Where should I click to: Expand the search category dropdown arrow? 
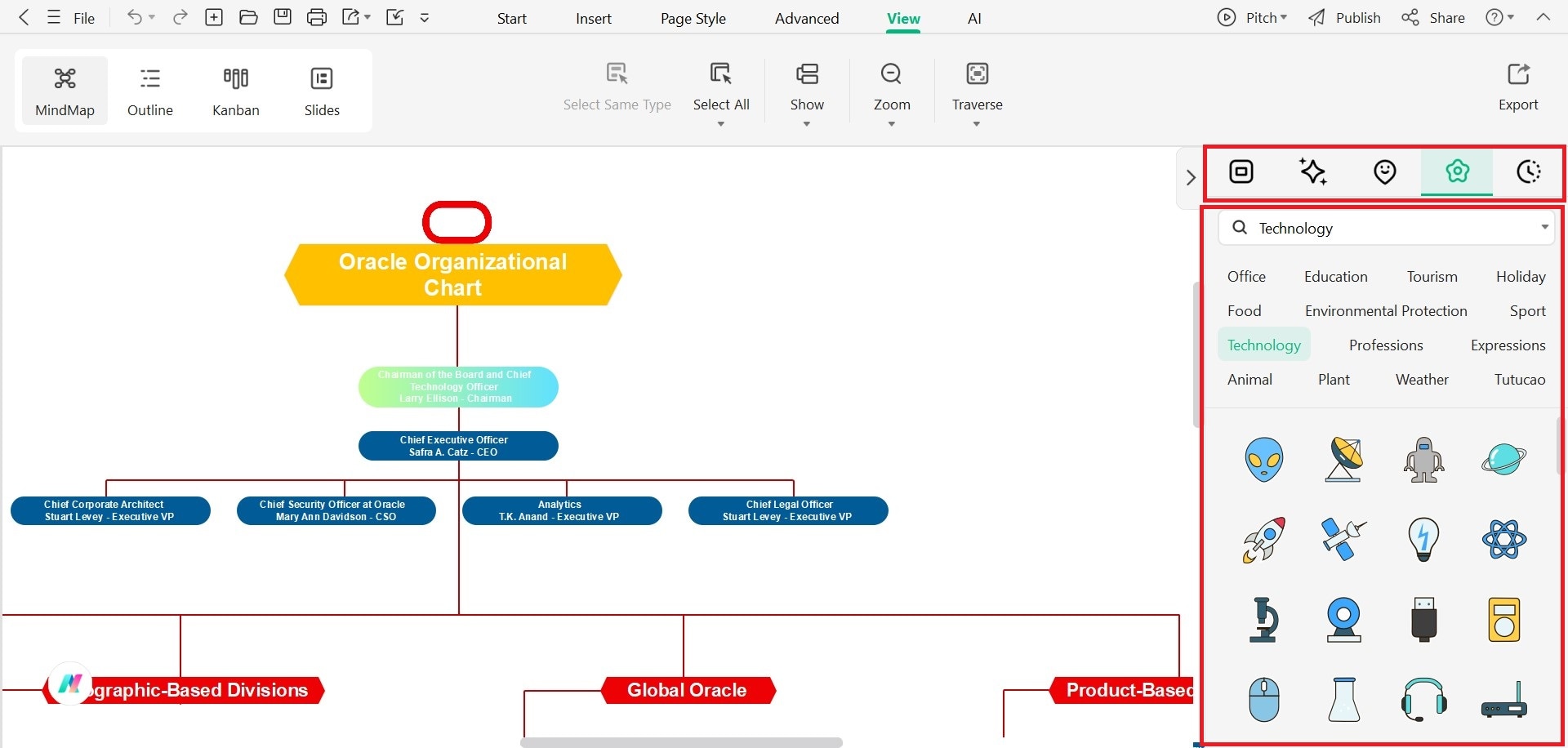point(1544,227)
